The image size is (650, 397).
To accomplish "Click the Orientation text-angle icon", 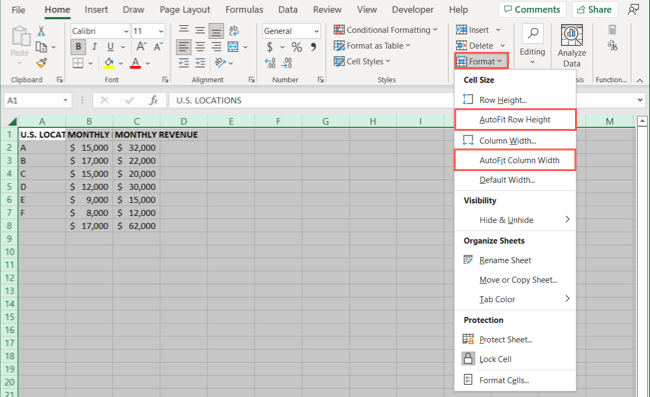I will [x=220, y=63].
